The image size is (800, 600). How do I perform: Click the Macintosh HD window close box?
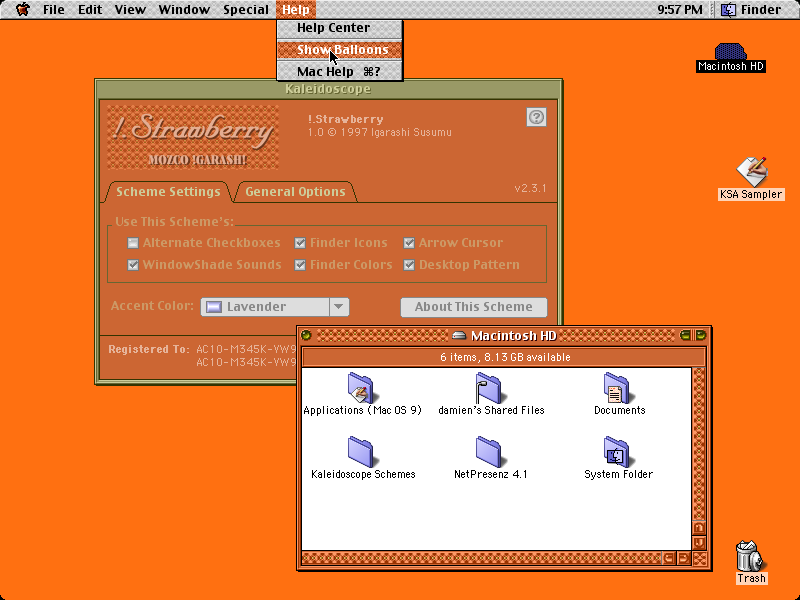pyautogui.click(x=306, y=335)
